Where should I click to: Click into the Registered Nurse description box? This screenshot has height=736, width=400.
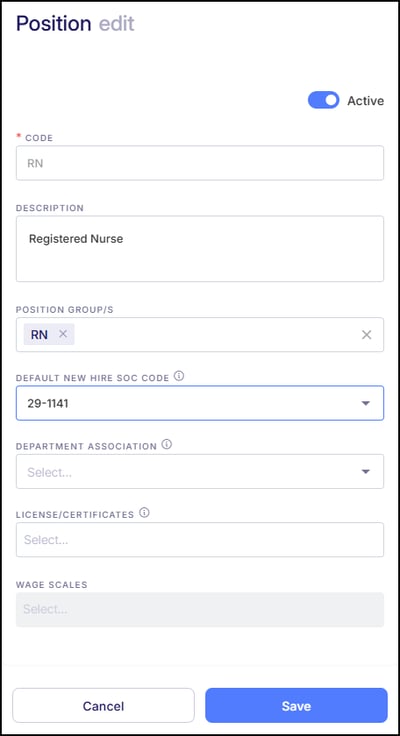click(200, 249)
